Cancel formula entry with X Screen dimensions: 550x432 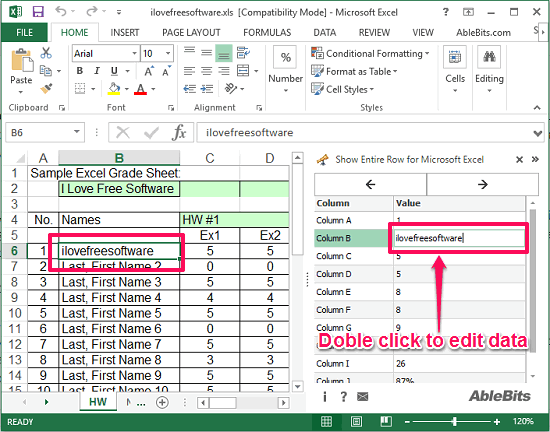pyautogui.click(x=123, y=133)
